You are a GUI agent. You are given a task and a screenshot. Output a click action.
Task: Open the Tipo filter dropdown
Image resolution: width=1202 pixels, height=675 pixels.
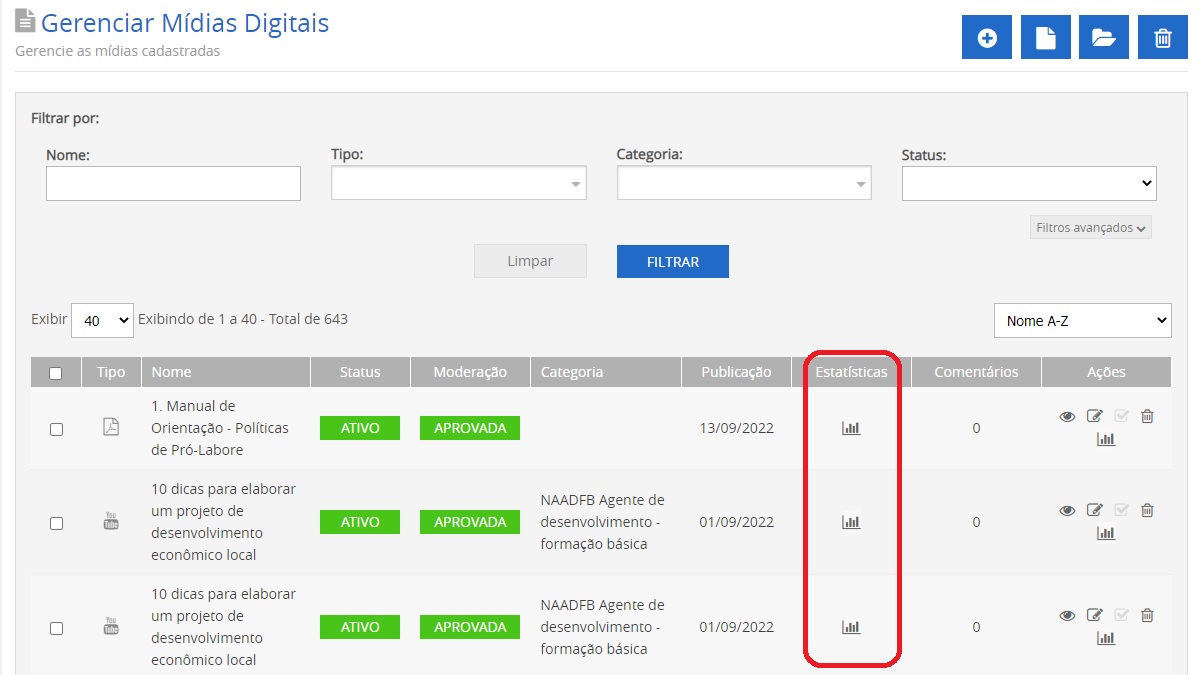pos(458,184)
